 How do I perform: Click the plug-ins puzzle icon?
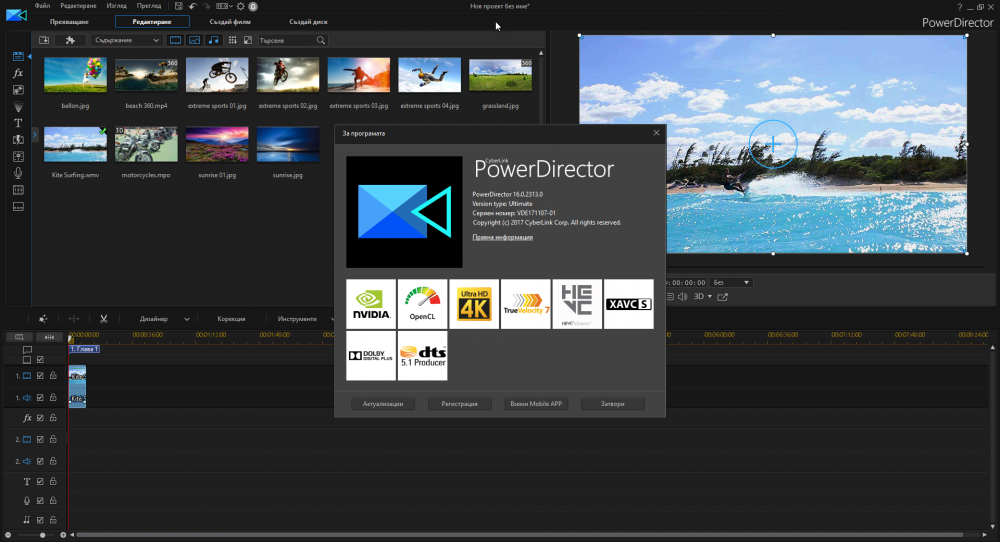(x=70, y=40)
